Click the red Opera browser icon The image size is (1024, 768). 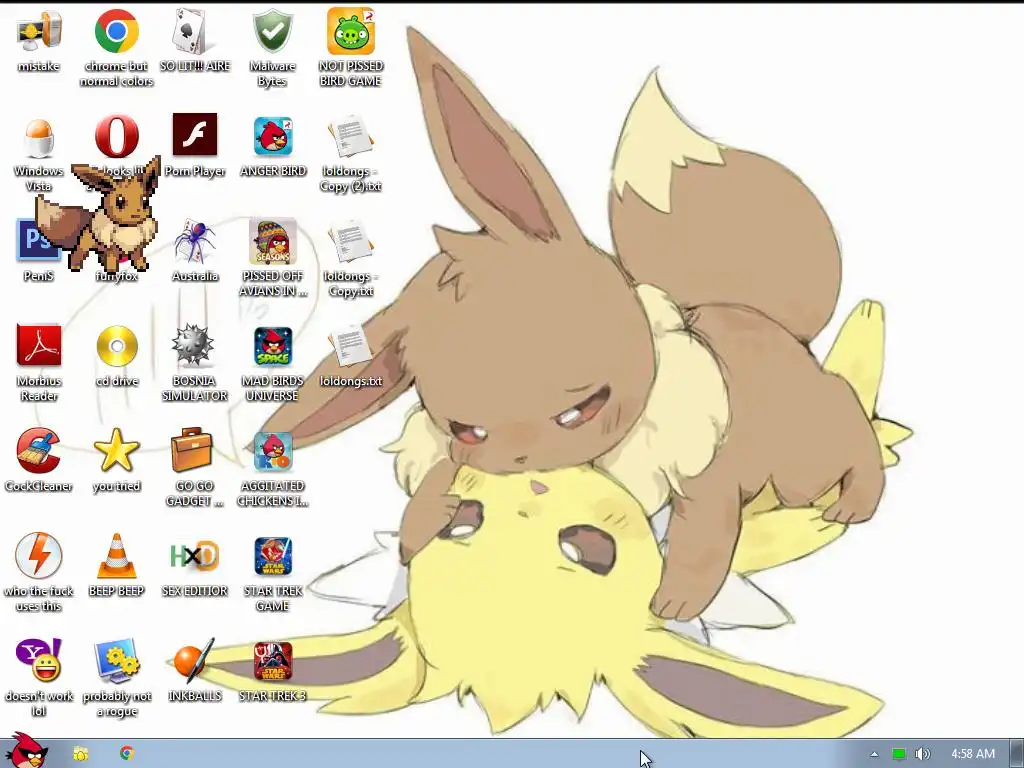[116, 136]
